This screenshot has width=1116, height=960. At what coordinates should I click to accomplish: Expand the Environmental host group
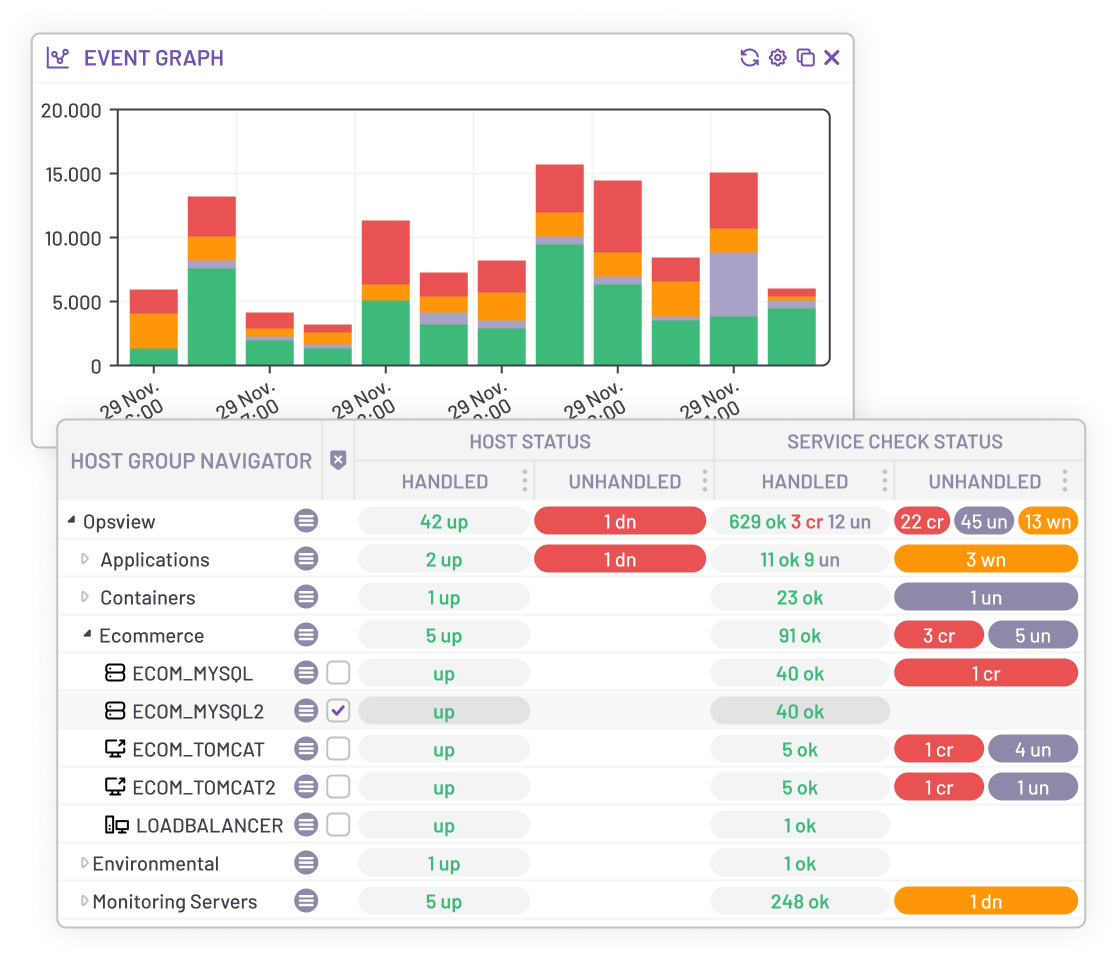coord(85,863)
